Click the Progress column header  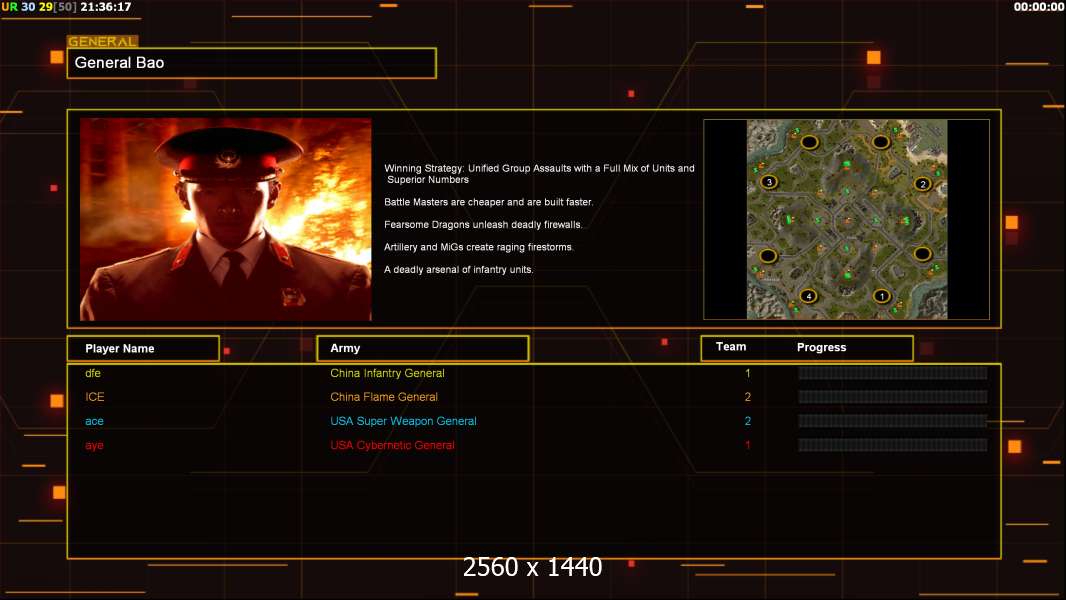point(821,347)
